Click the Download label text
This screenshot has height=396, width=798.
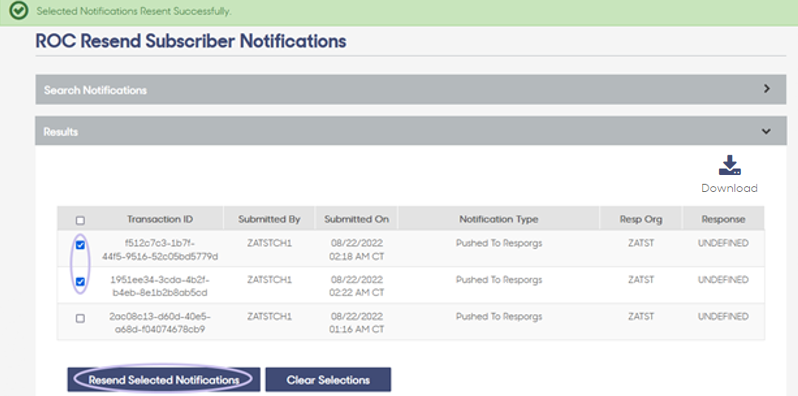point(729,188)
